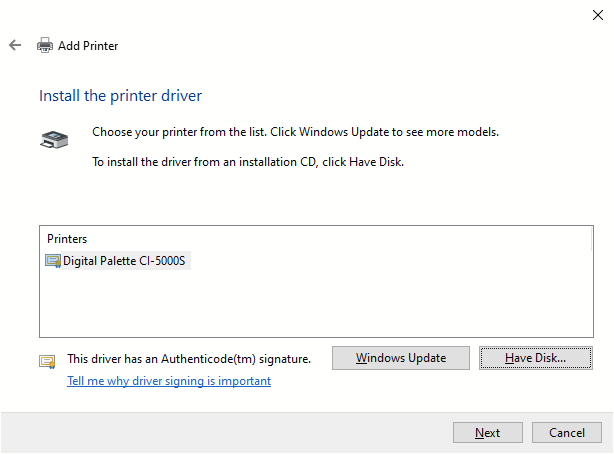Click the printers list scrollbar

(x=591, y=239)
